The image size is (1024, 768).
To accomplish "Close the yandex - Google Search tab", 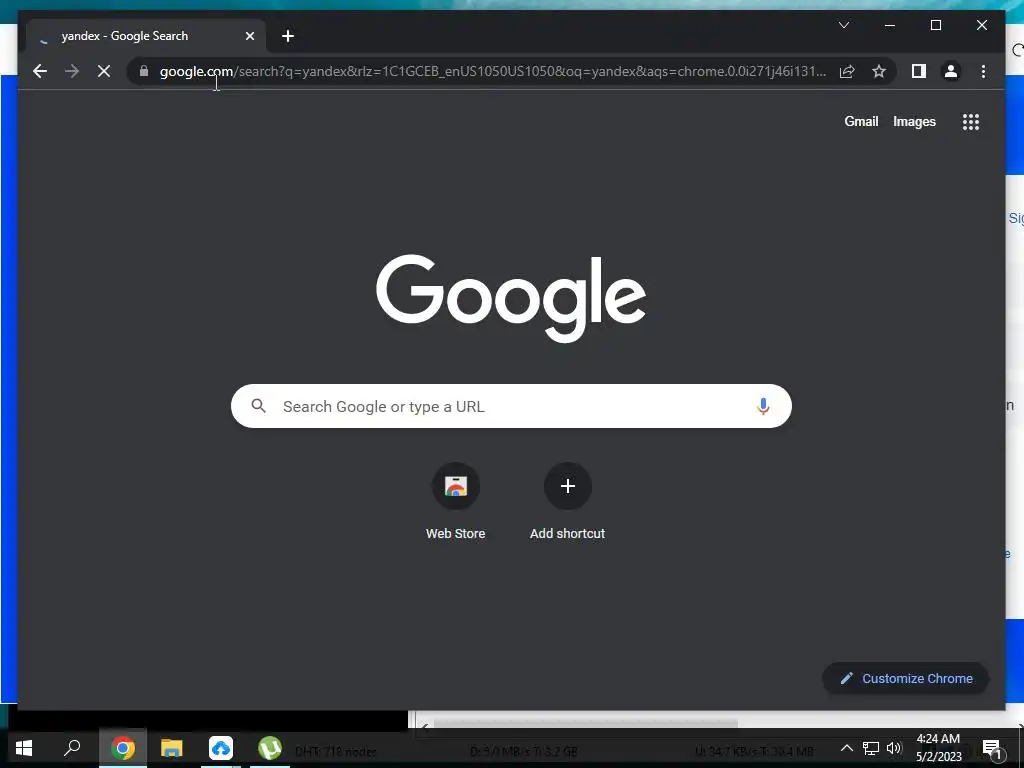I will point(249,36).
